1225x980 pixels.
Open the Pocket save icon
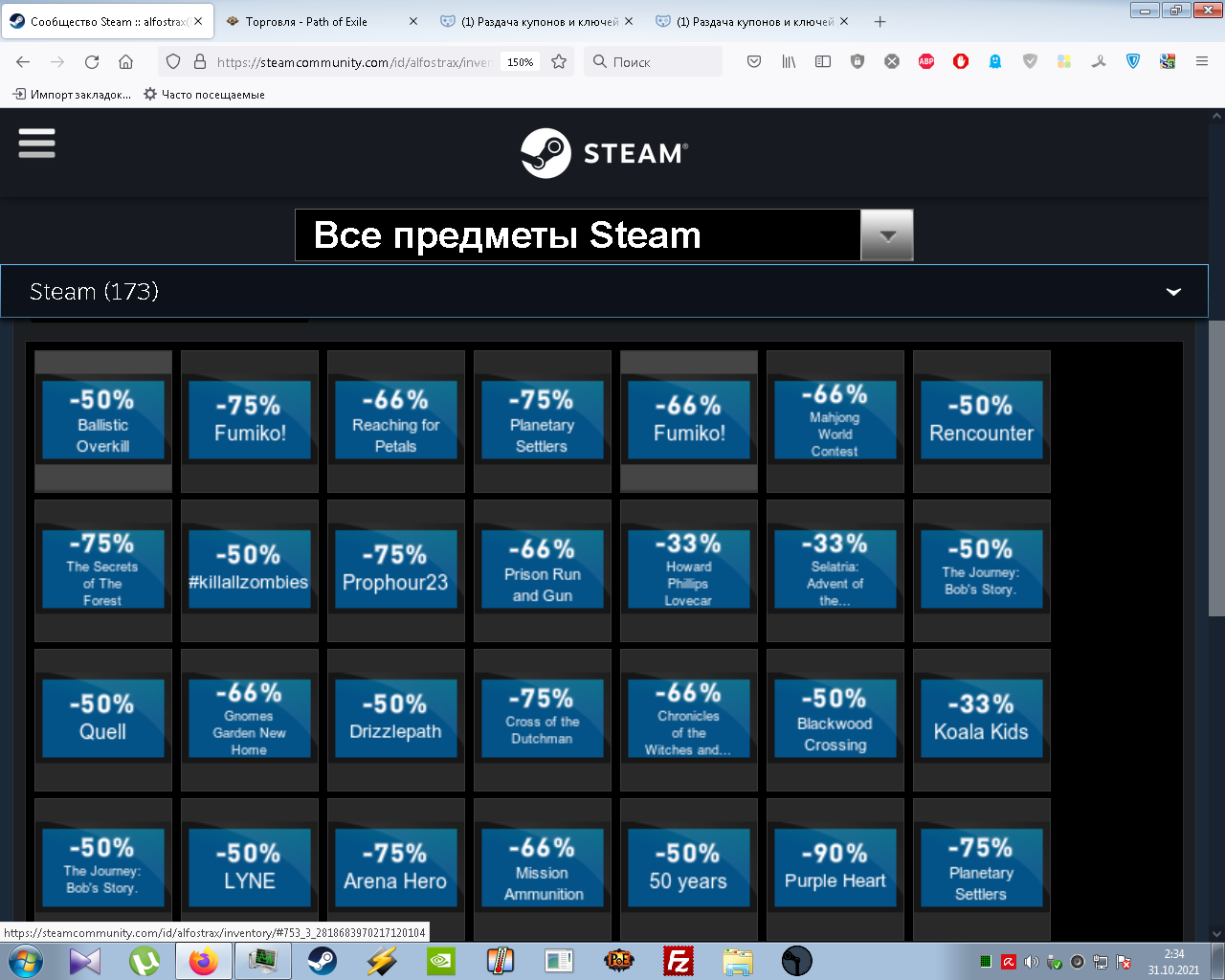[x=754, y=61]
